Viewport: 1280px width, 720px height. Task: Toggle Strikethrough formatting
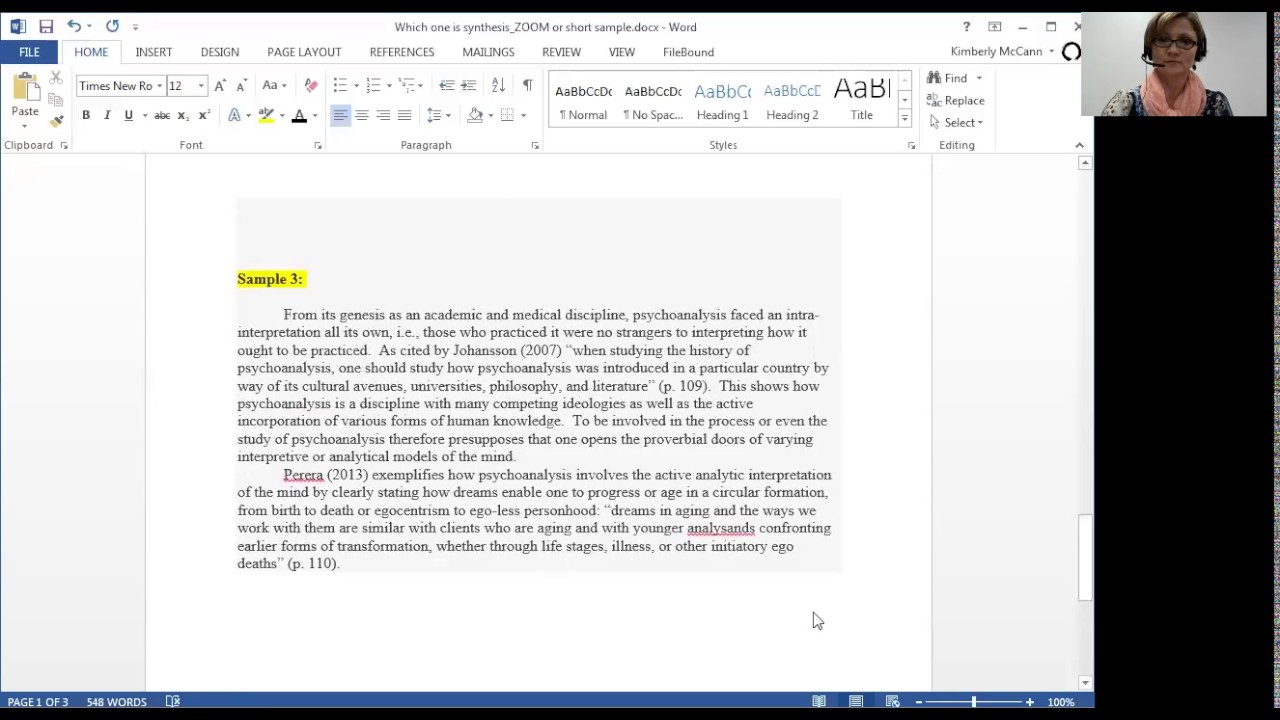(162, 116)
